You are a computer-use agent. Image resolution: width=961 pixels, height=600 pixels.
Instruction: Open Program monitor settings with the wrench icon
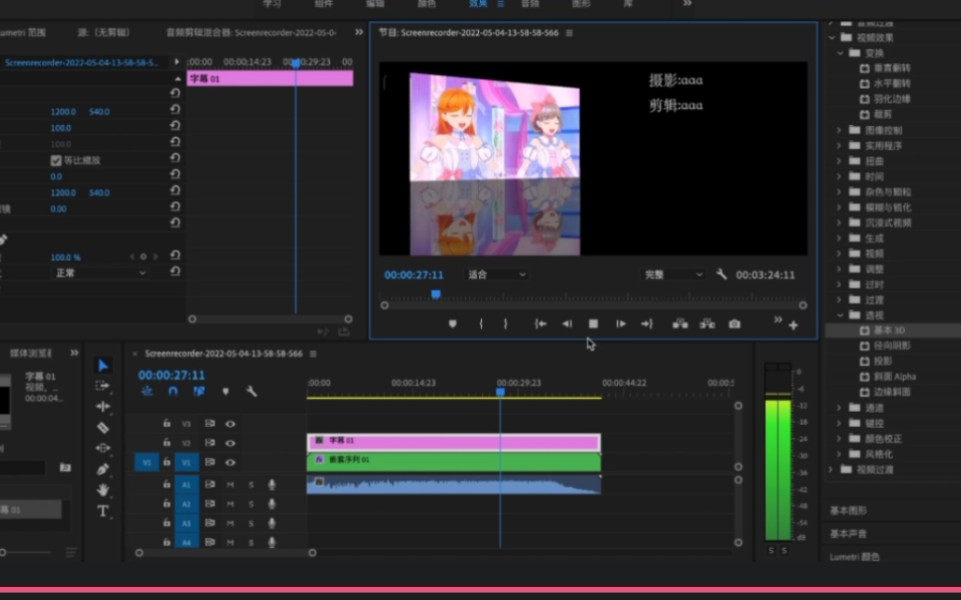(721, 274)
